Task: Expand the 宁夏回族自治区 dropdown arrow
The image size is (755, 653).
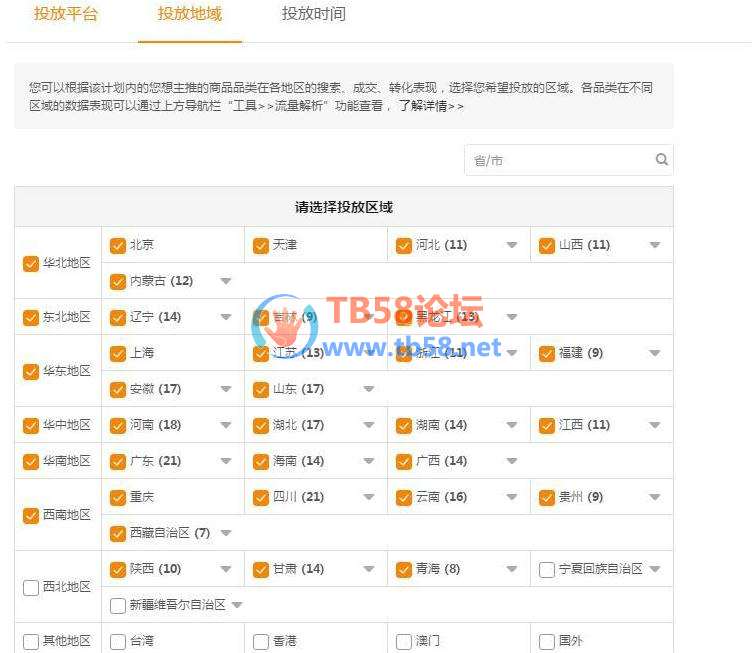Action: pyautogui.click(x=655, y=570)
